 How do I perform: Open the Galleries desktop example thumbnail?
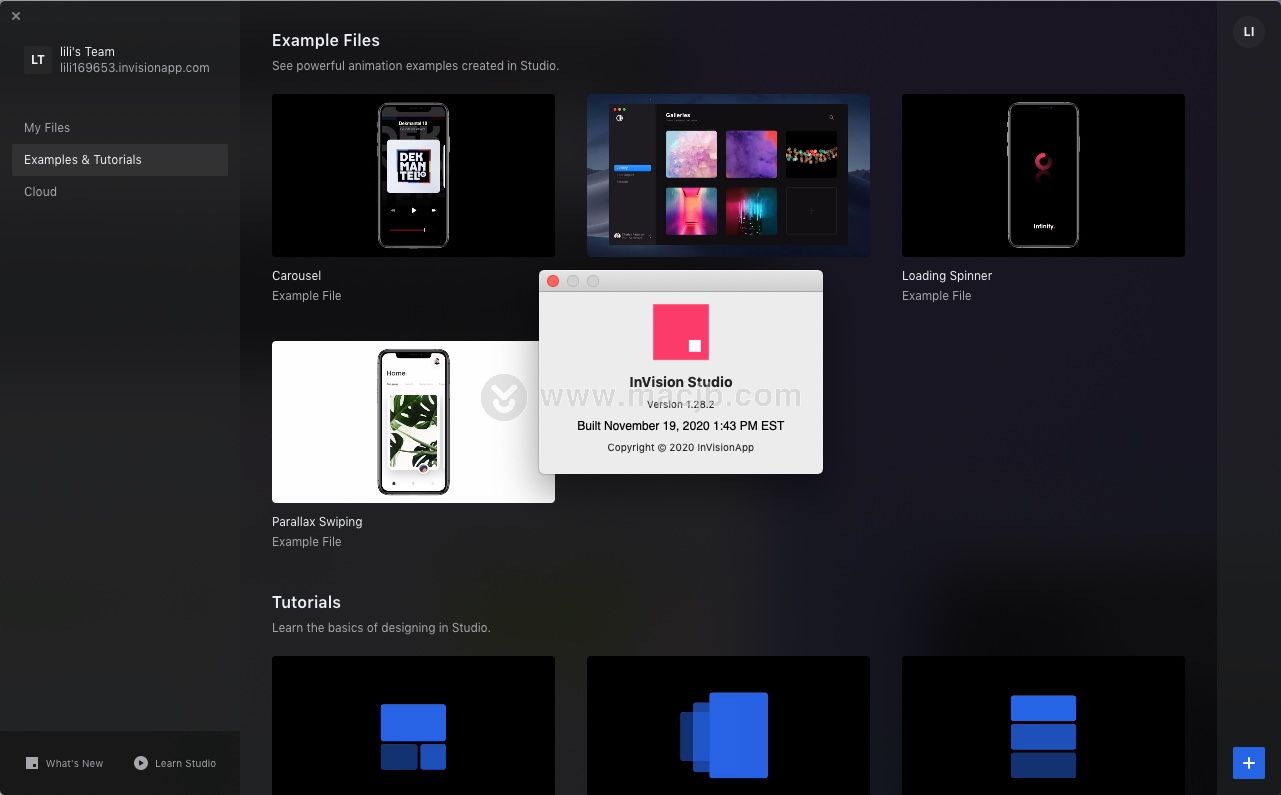click(728, 175)
